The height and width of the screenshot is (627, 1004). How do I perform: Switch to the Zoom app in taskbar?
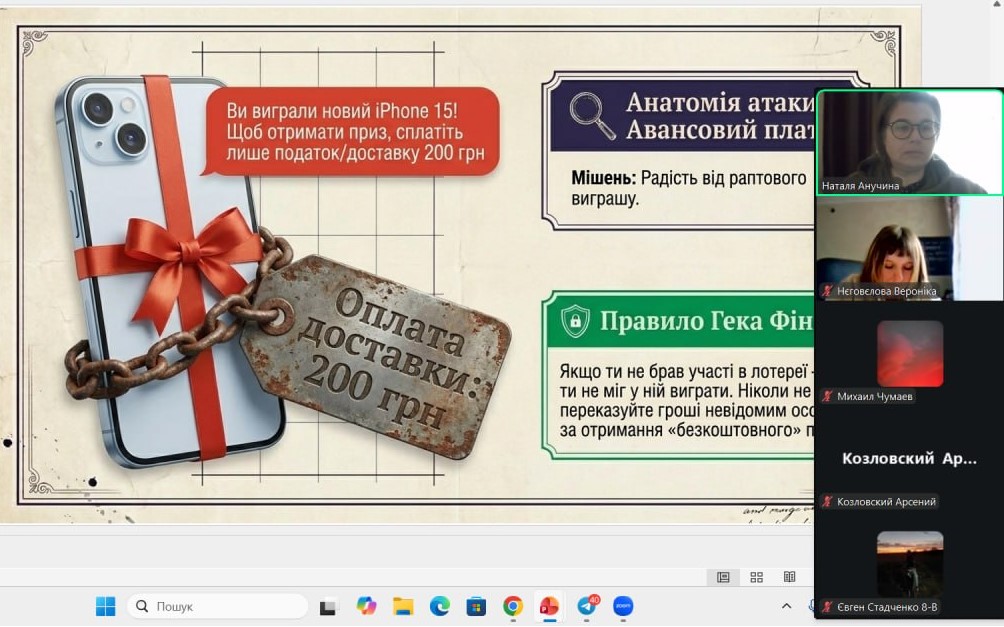(x=623, y=606)
